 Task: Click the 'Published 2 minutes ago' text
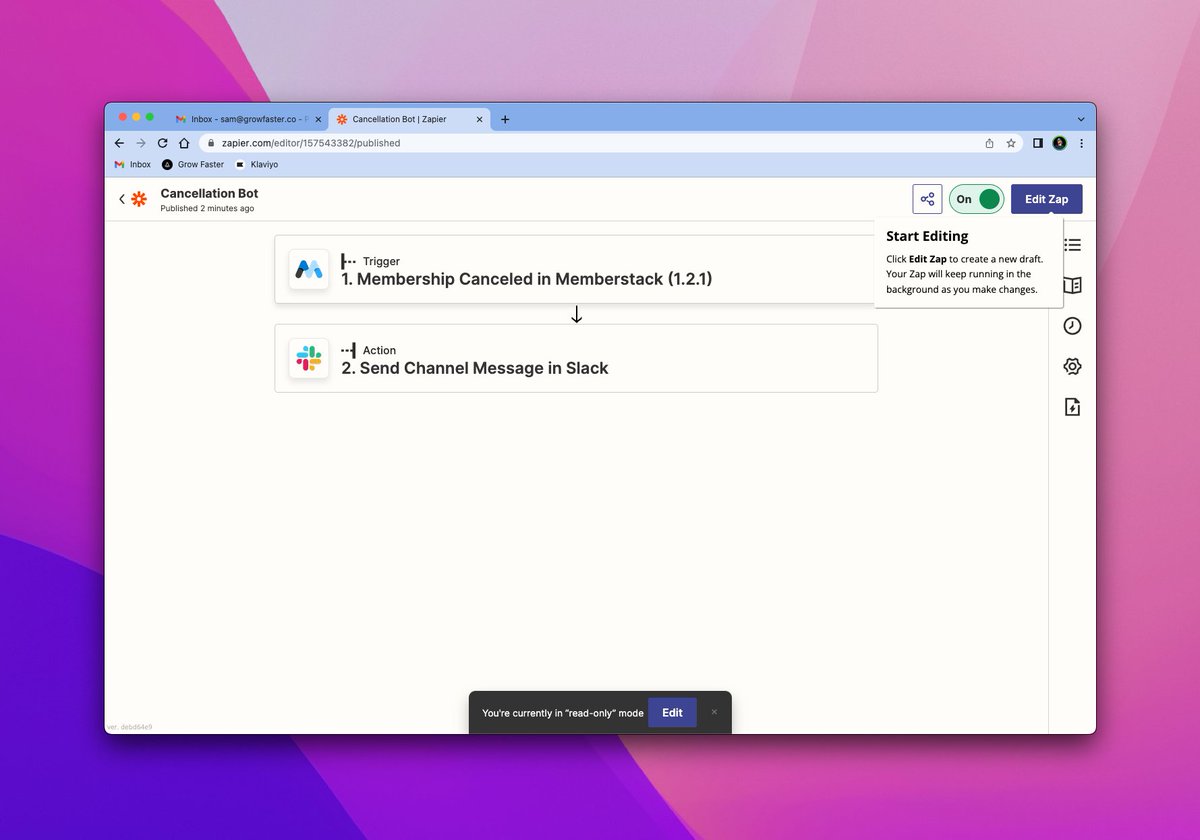click(x=207, y=209)
